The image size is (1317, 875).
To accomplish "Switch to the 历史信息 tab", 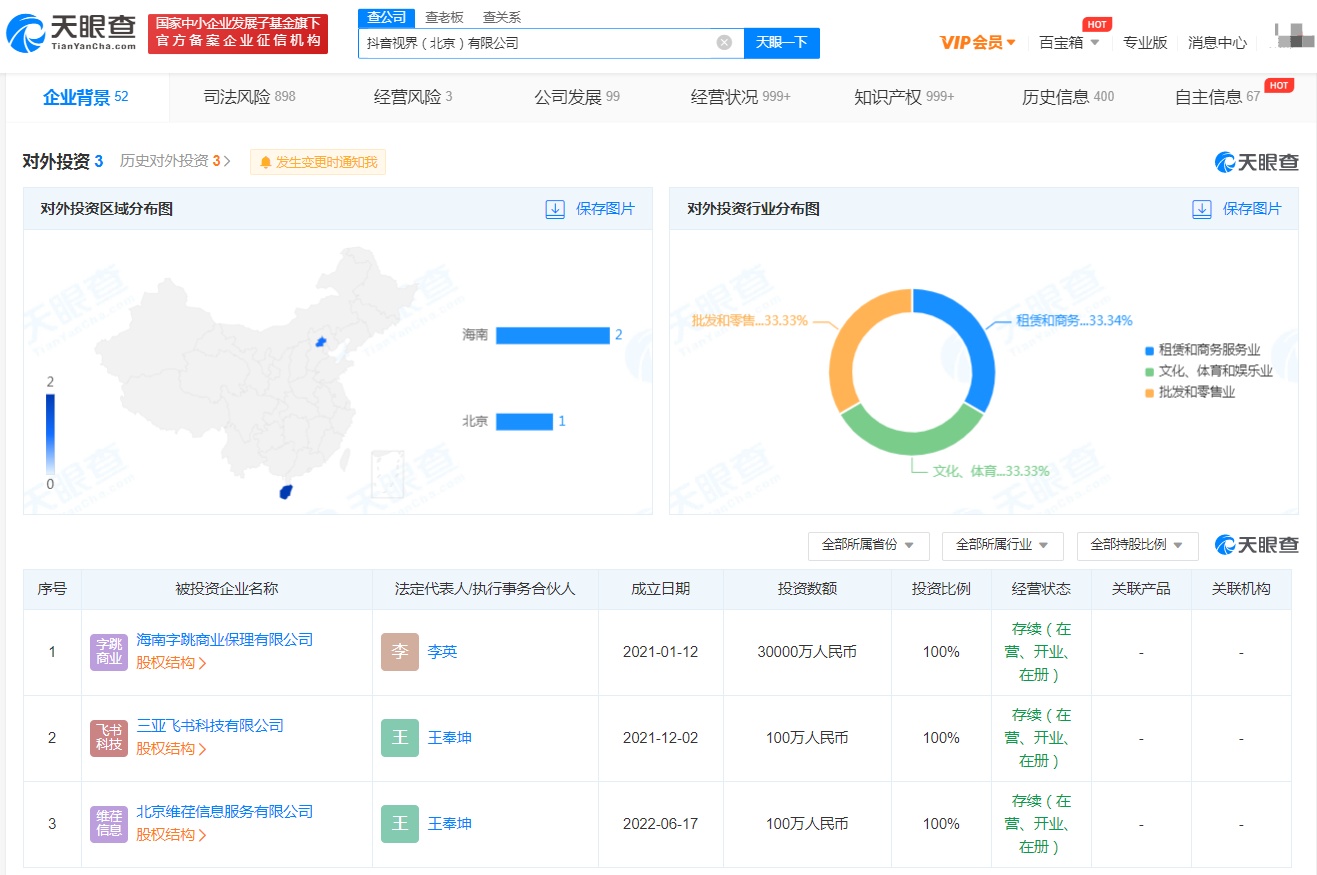I will click(x=1068, y=97).
